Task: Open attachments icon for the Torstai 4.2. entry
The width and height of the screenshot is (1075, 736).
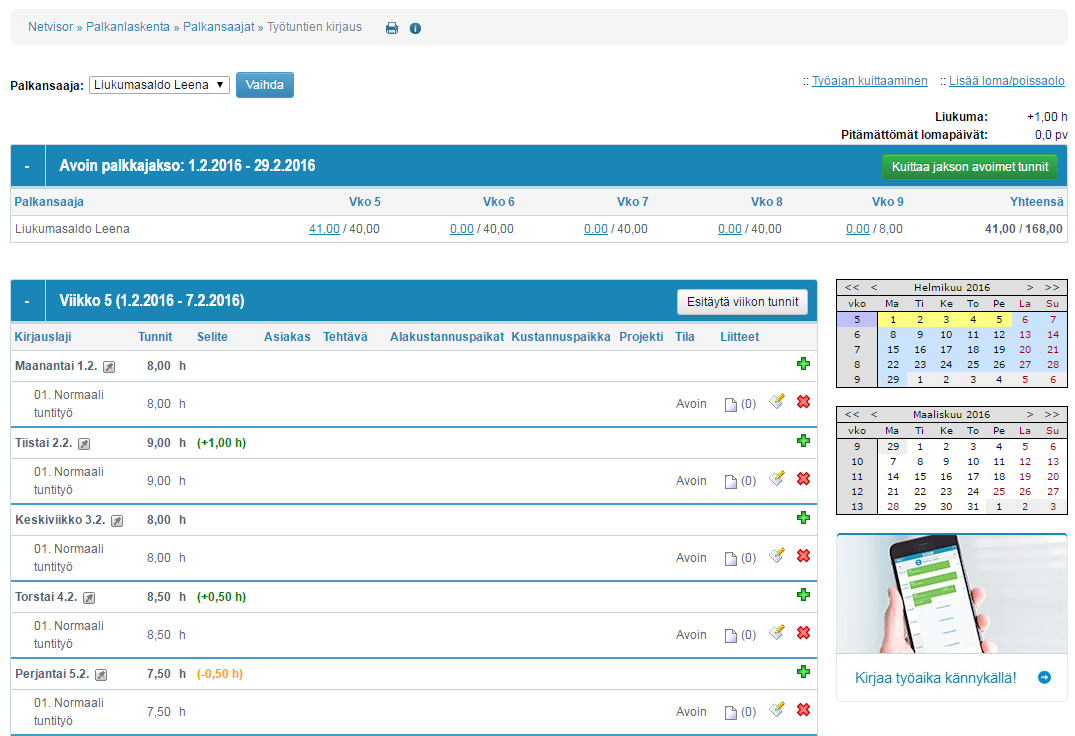Action: [730, 635]
